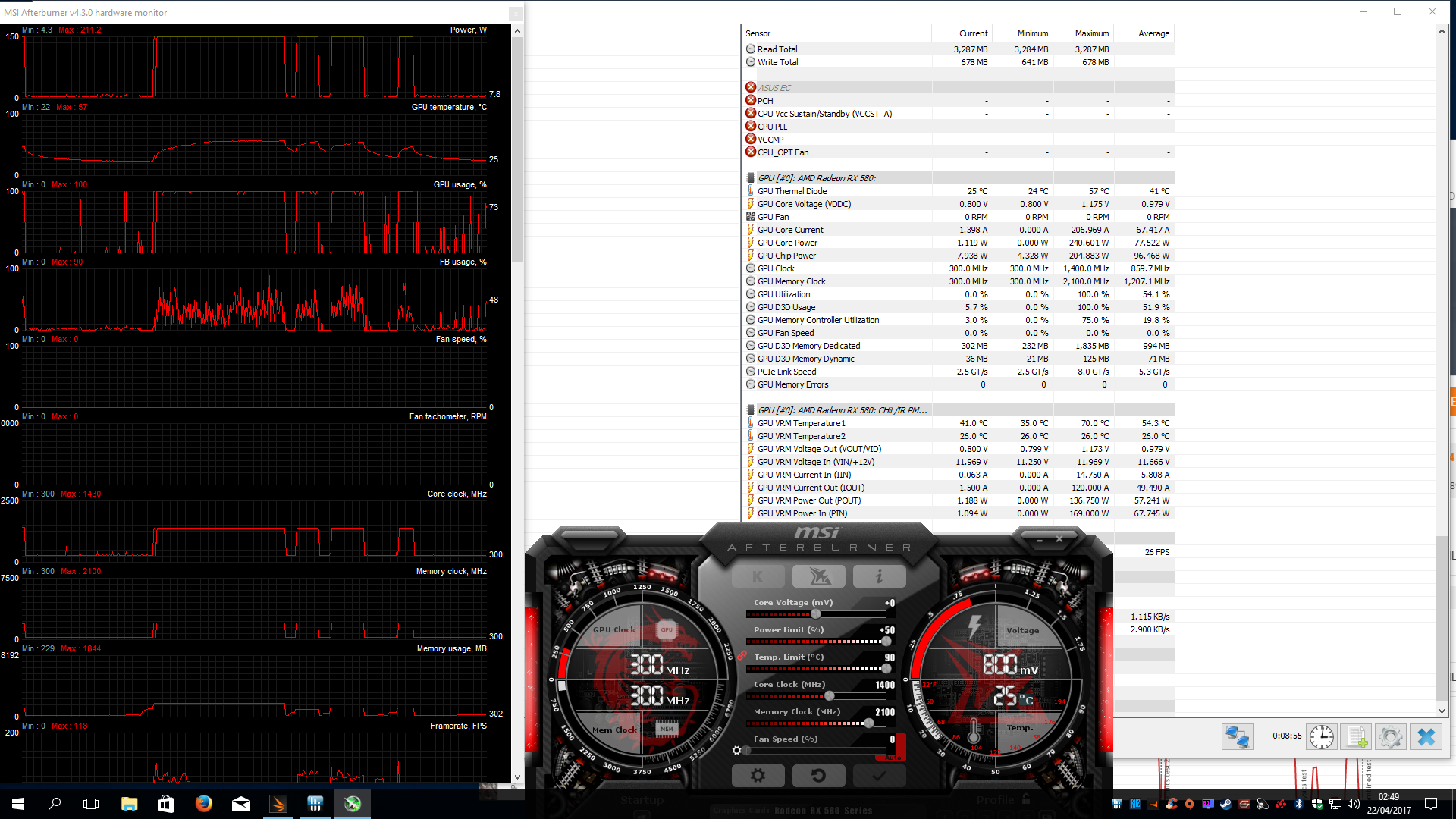Toggle power and temp limit link icon
This screenshot has width=1456, height=819.
742,656
